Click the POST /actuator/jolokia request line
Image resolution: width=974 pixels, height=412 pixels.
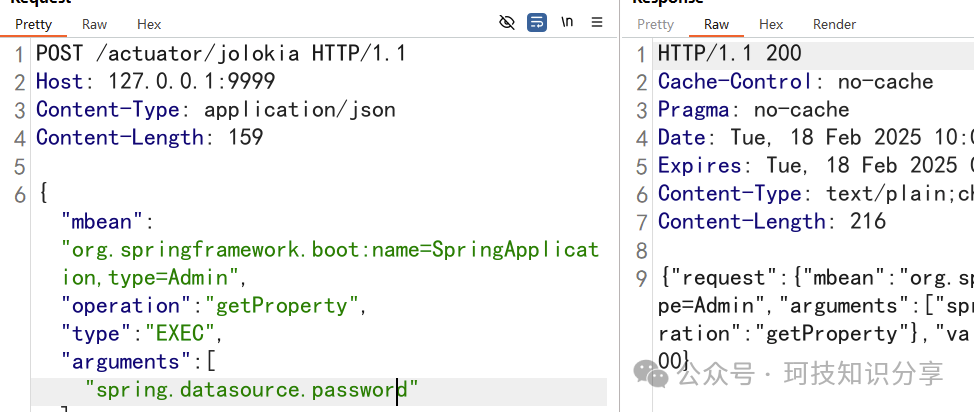(x=221, y=53)
